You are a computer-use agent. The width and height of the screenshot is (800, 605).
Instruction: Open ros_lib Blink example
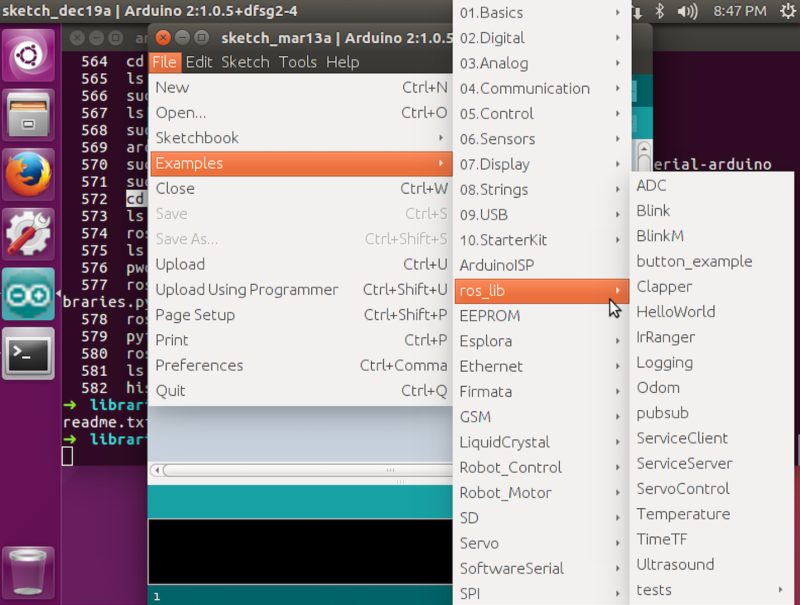[x=712, y=211]
